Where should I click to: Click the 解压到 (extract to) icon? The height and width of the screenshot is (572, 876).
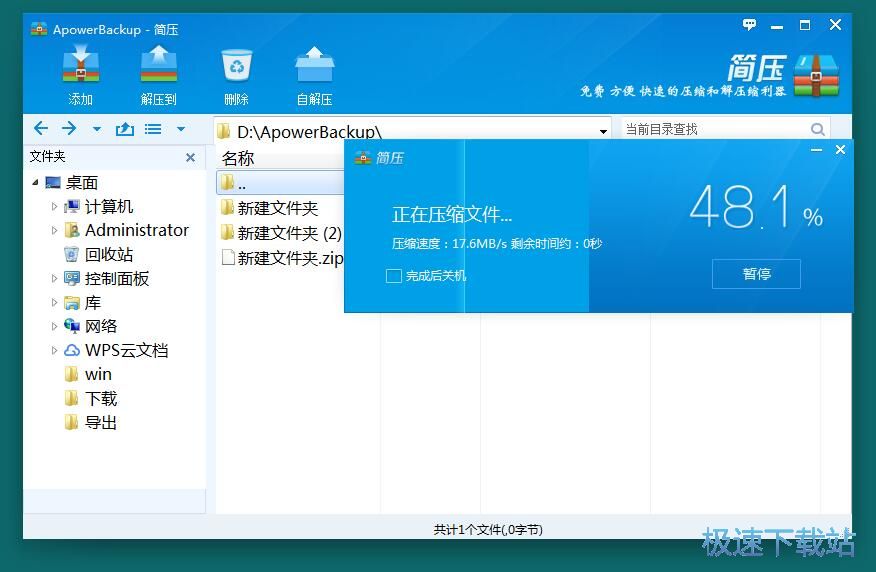(159, 64)
